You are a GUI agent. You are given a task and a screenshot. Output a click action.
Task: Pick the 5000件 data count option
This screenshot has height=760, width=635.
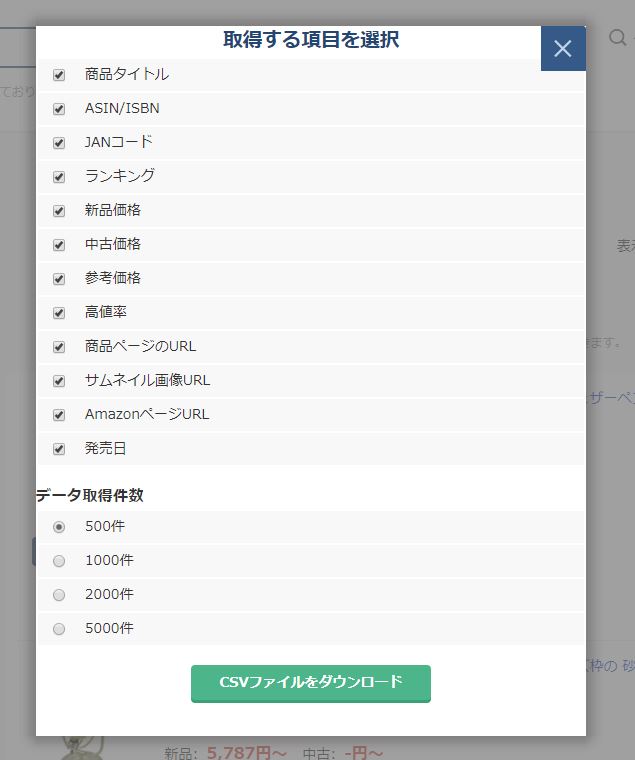point(59,629)
